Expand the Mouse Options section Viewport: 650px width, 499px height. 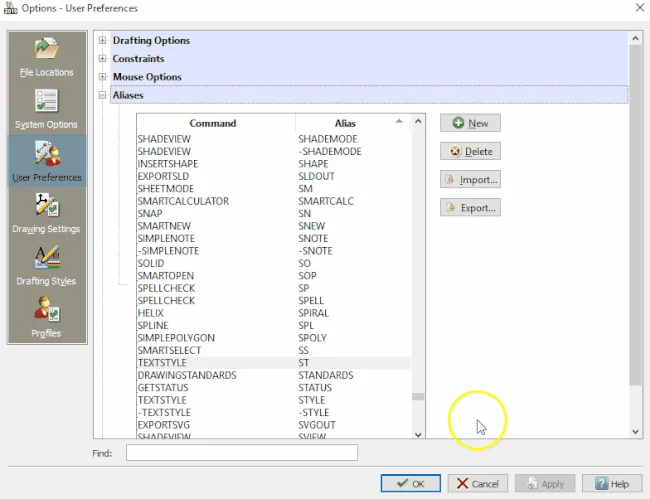click(103, 77)
